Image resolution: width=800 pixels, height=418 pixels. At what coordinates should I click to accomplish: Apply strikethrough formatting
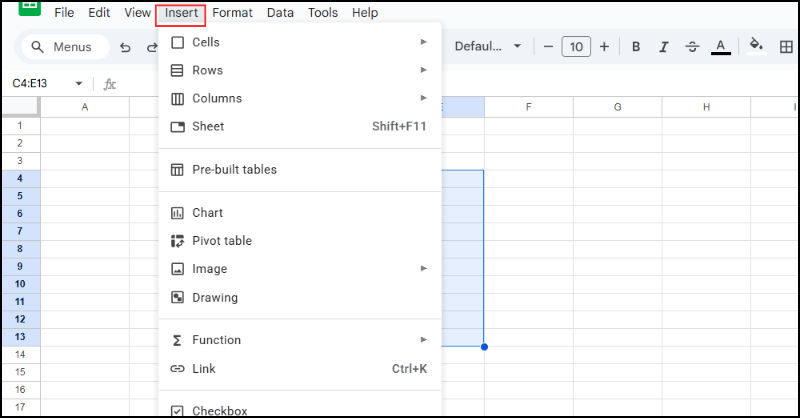coord(692,47)
